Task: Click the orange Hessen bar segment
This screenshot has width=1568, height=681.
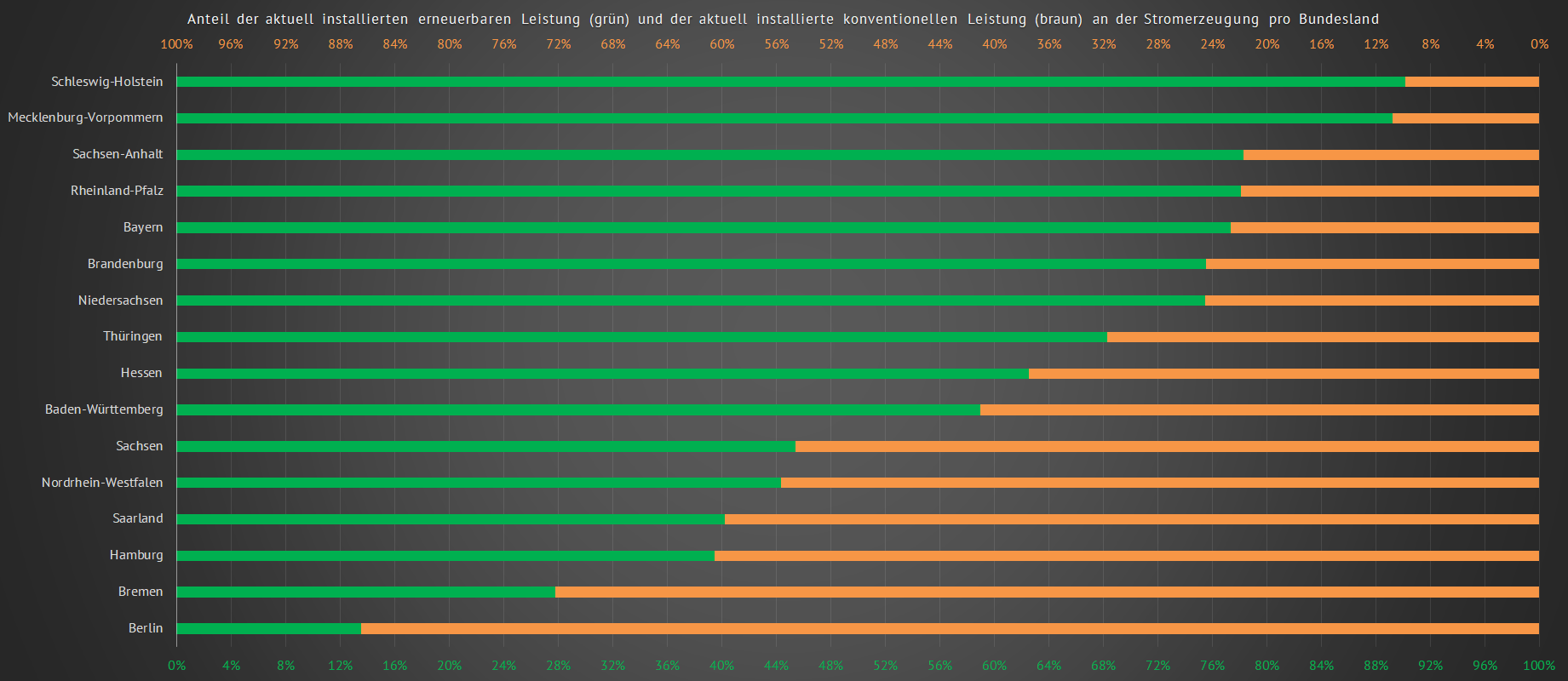Action: [x=1284, y=374]
